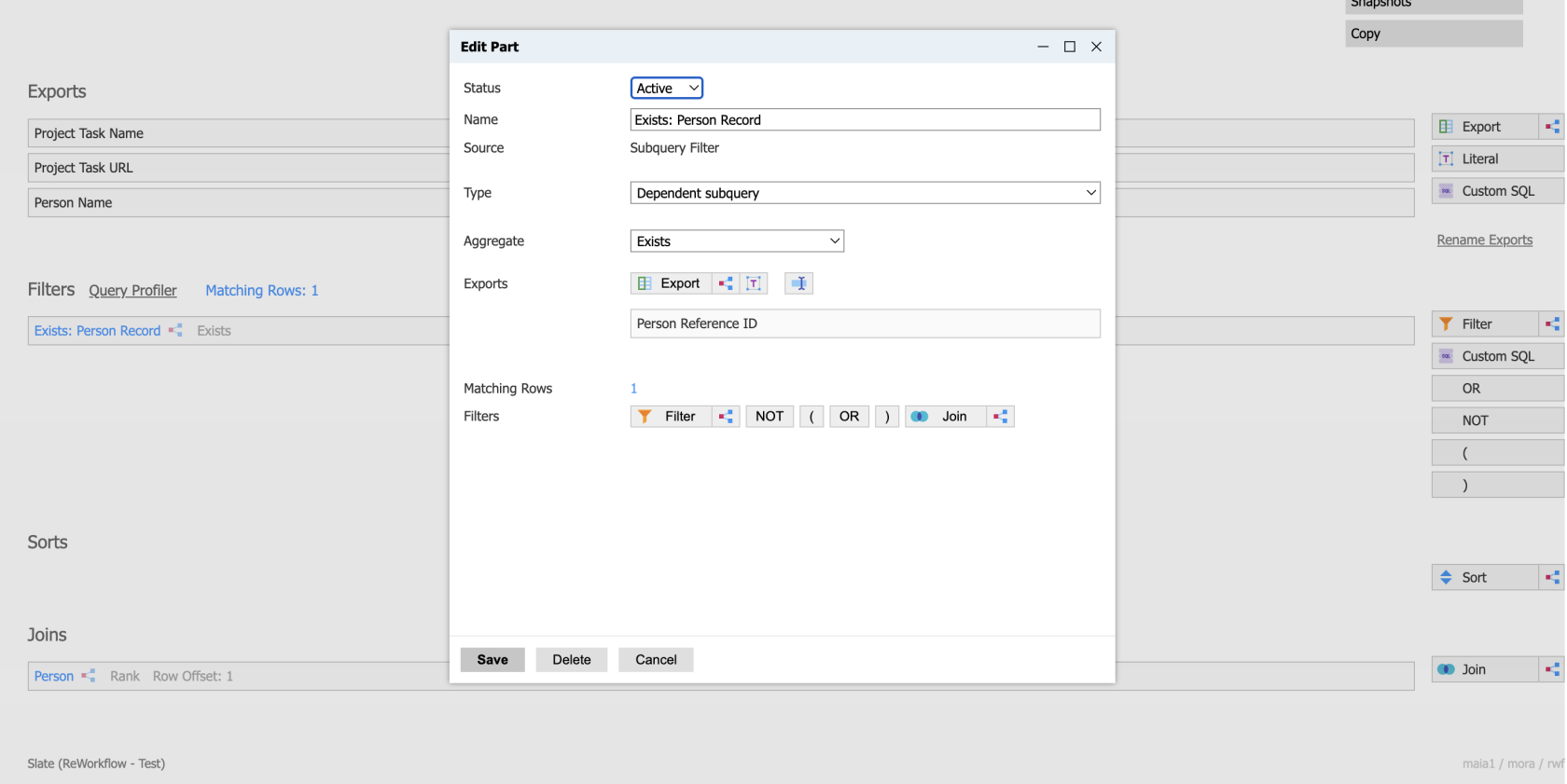Click the Copy button on the main page
Screen dimensions: 1567x784
point(1435,34)
